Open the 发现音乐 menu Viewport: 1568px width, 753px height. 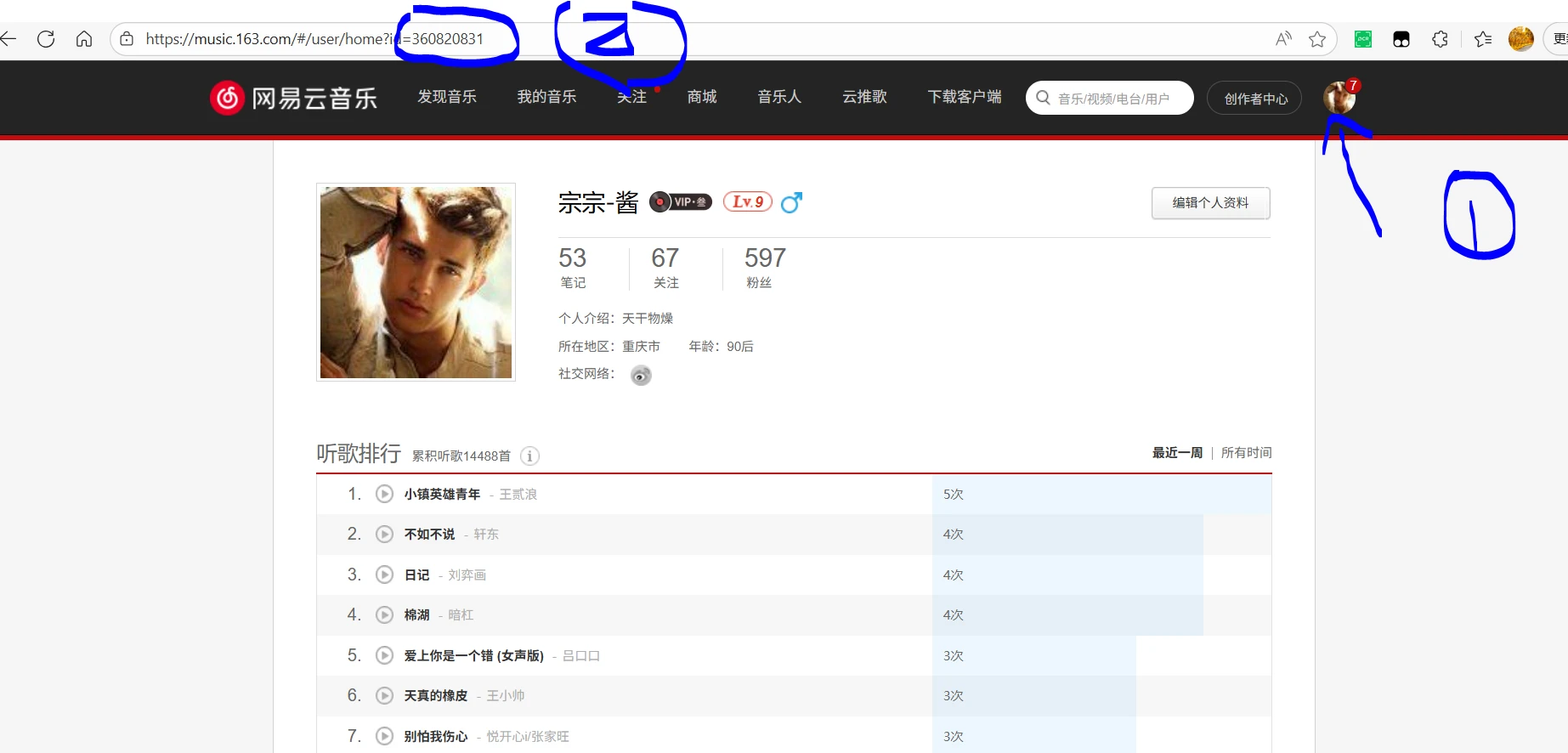point(447,97)
